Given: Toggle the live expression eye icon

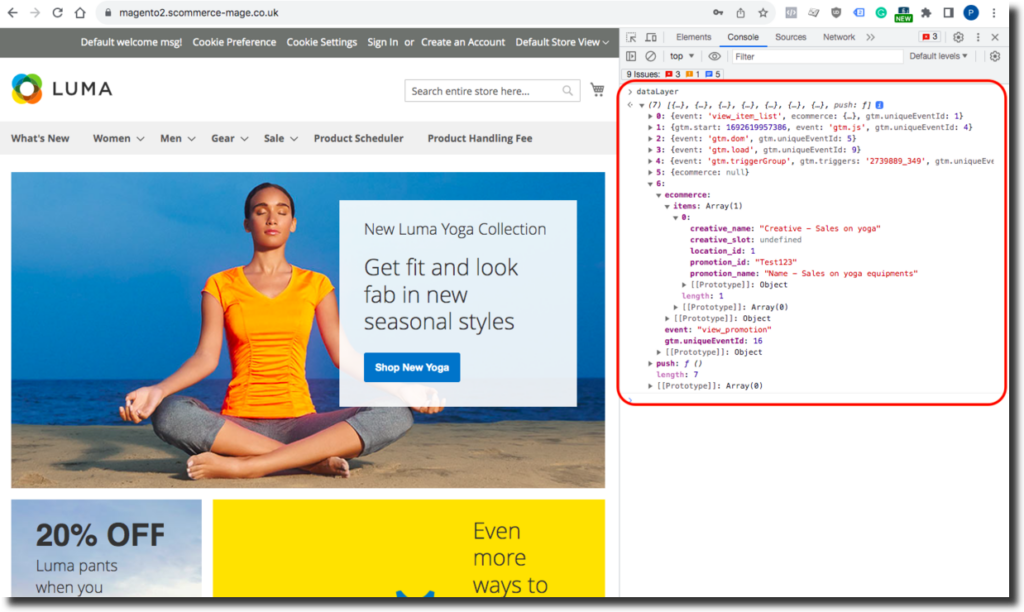Looking at the screenshot, I should [x=714, y=56].
